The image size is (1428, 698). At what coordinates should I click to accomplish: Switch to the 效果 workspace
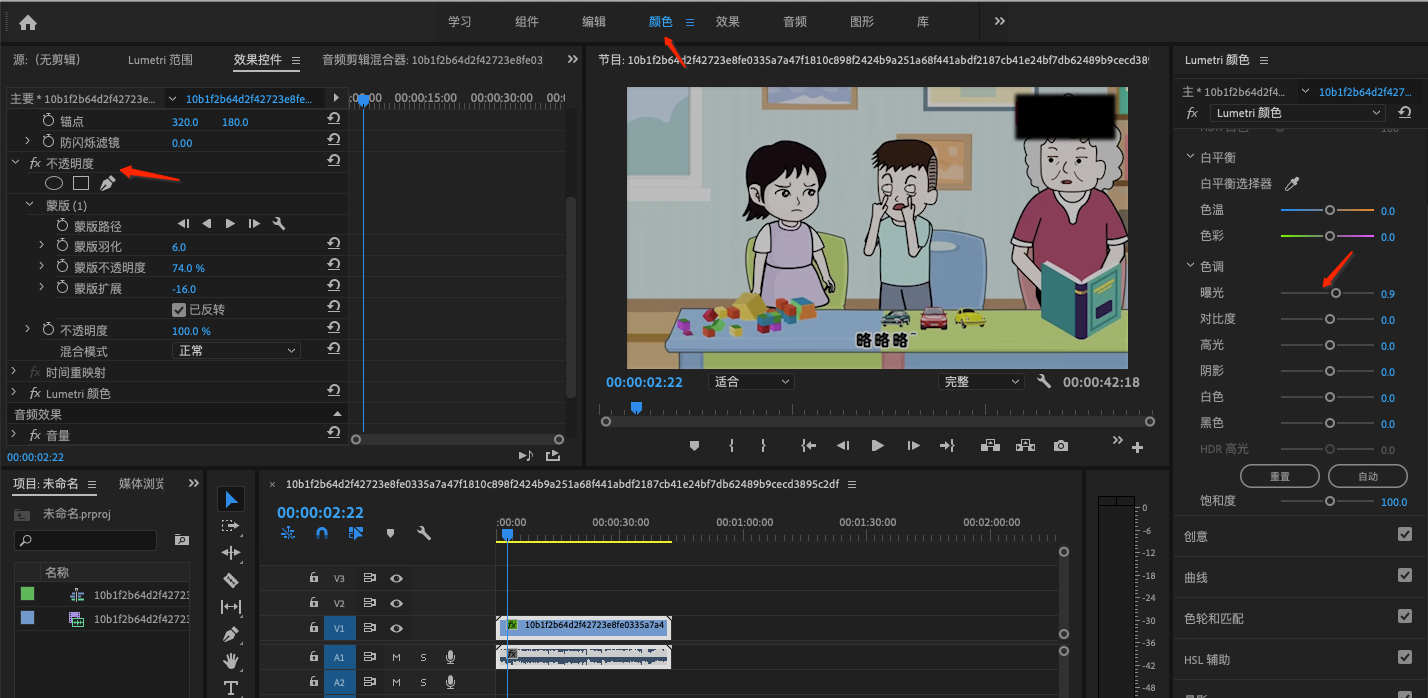point(728,22)
